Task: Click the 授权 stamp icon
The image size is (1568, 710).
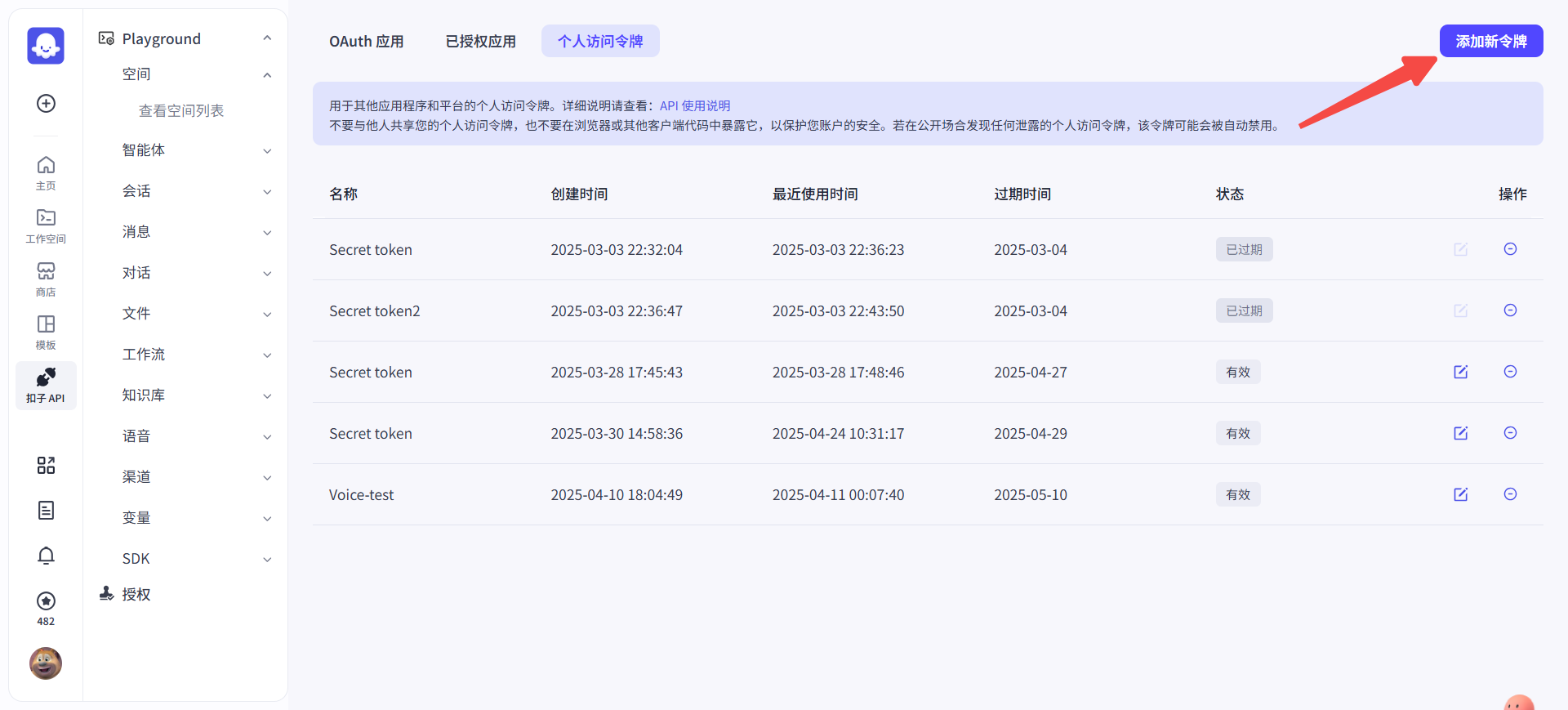Action: (x=106, y=593)
